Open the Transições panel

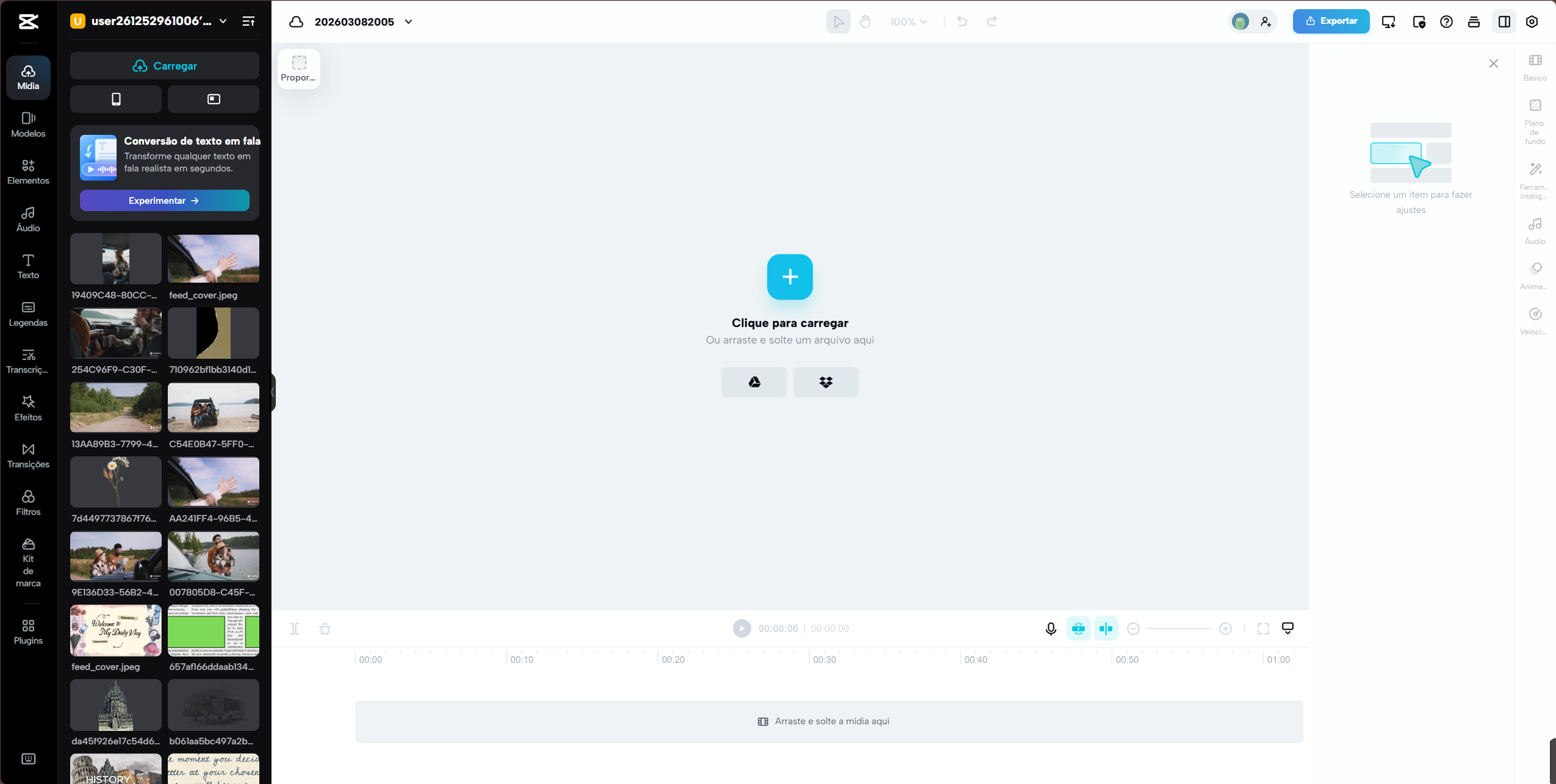pyautogui.click(x=28, y=455)
